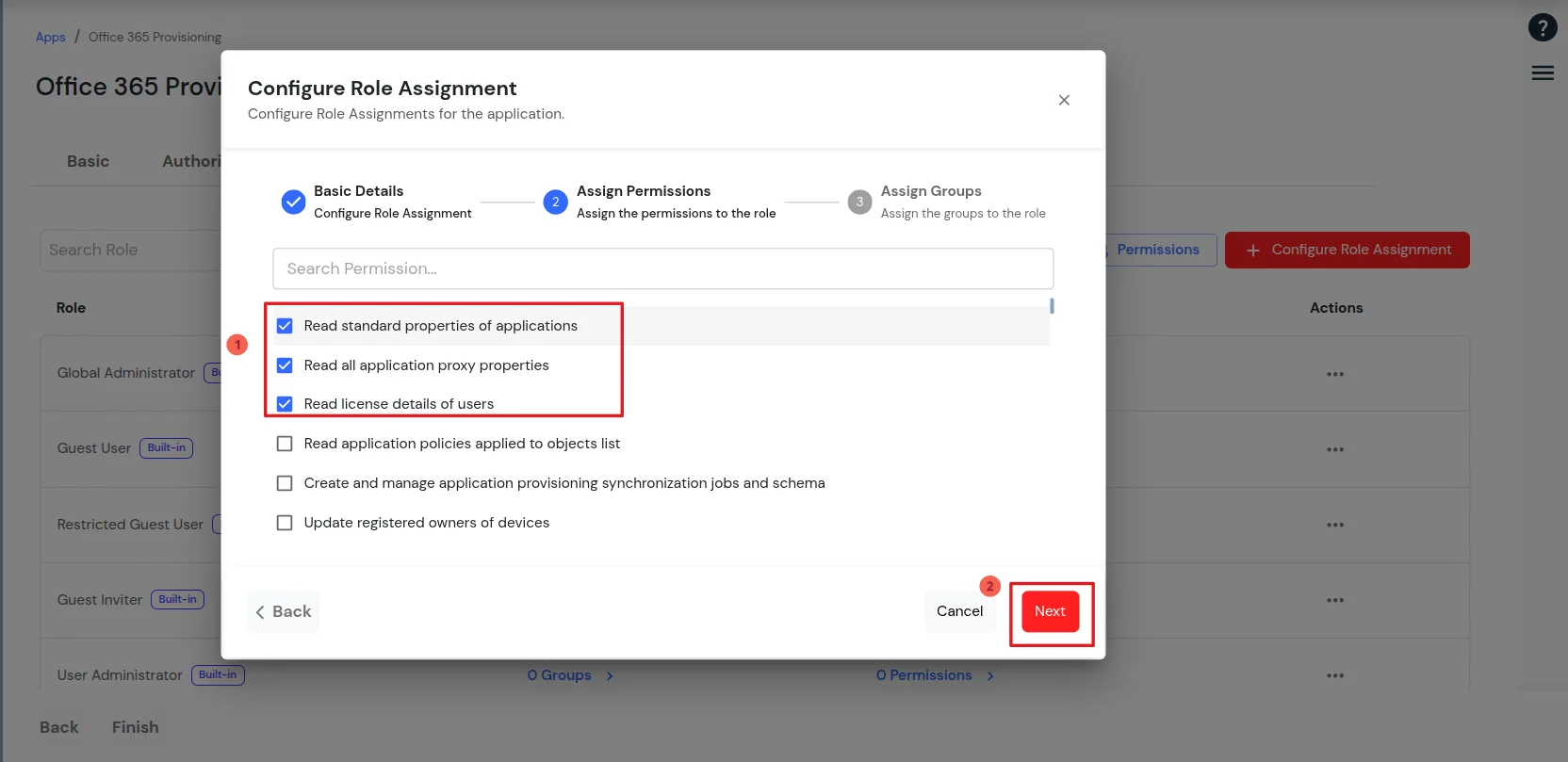This screenshot has height=762, width=1568.
Task: Open the hamburger menu icon
Action: pyautogui.click(x=1543, y=73)
